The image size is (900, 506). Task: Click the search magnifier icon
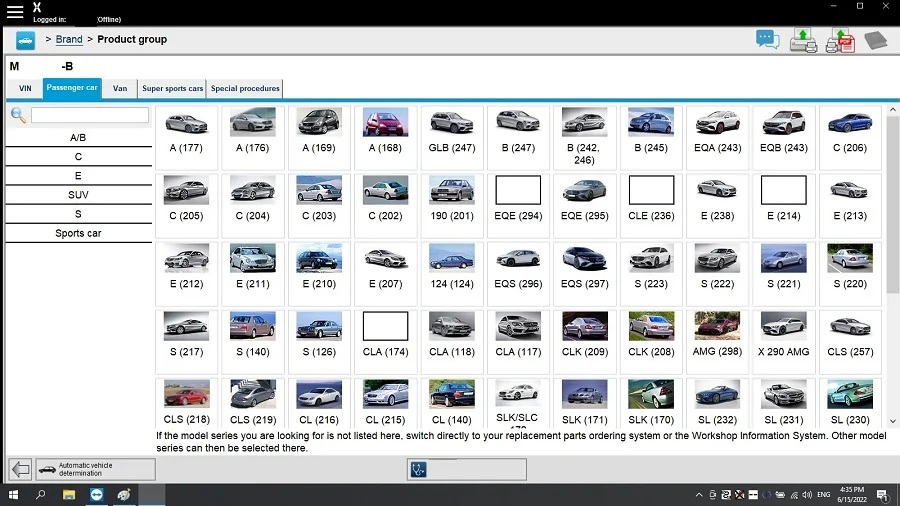click(x=18, y=115)
